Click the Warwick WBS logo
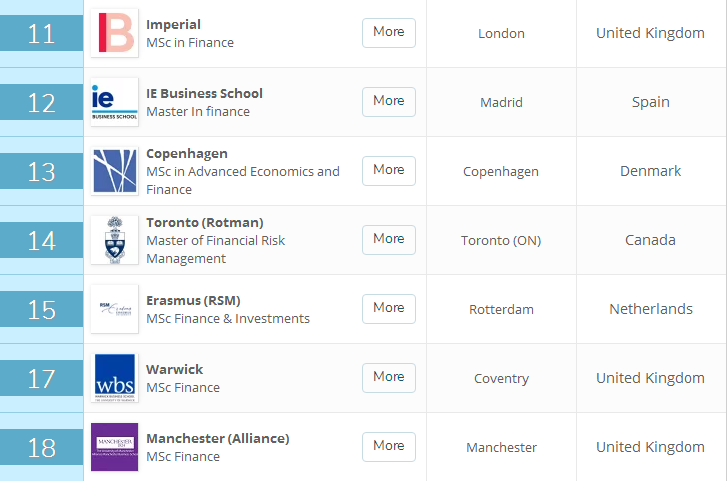The width and height of the screenshot is (727, 481). tap(114, 378)
